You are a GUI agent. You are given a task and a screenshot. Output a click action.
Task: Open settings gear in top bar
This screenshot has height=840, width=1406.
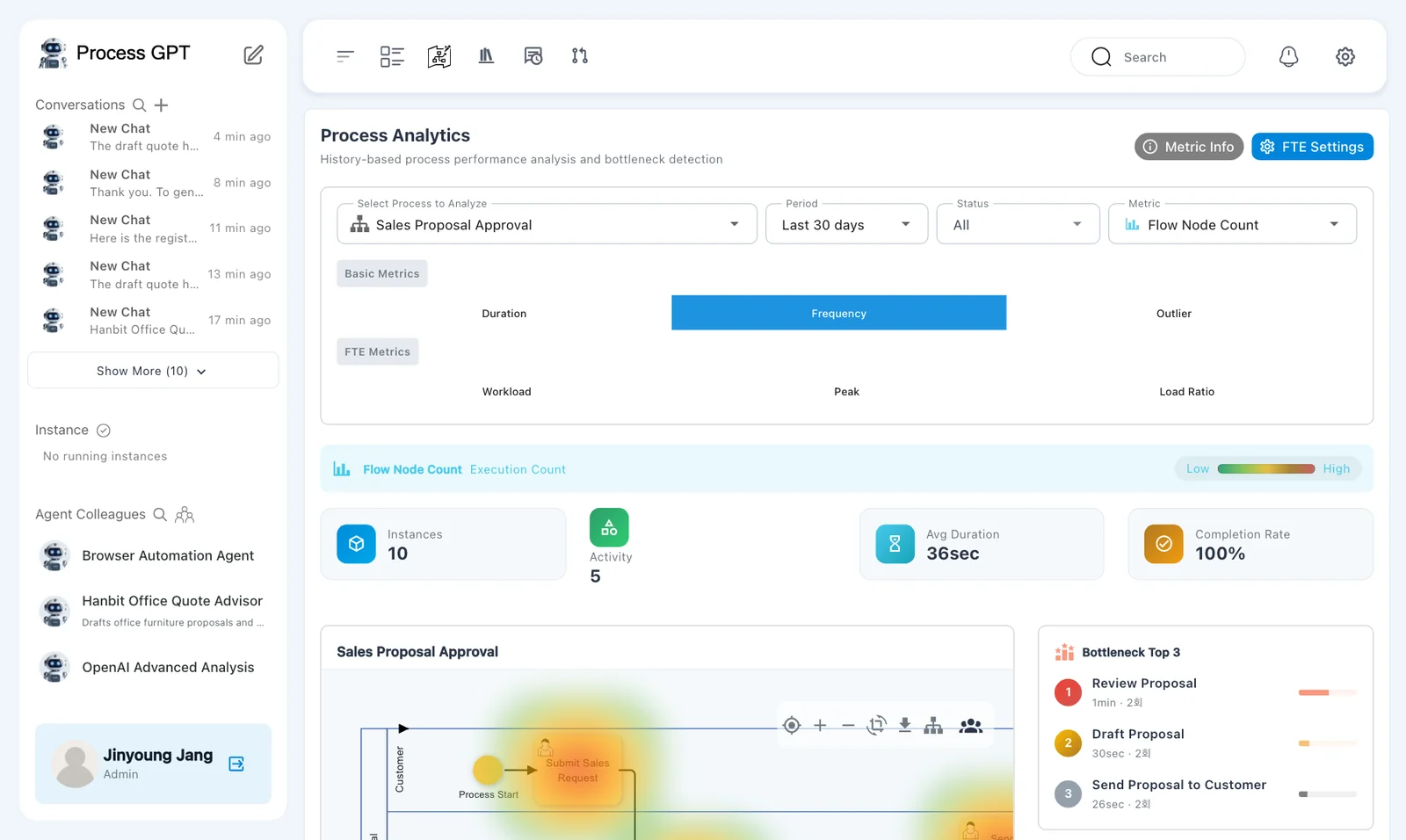pos(1345,56)
